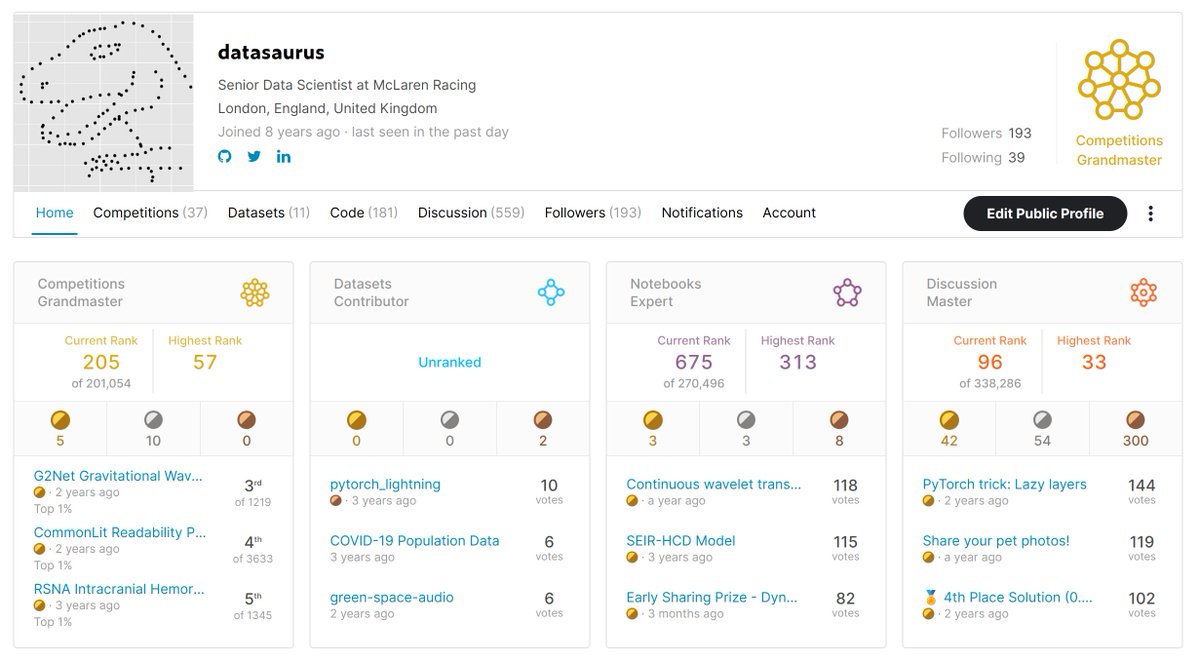The image size is (1200, 662).
Task: Open the COVID-19 Population Data dataset
Action: 414,541
